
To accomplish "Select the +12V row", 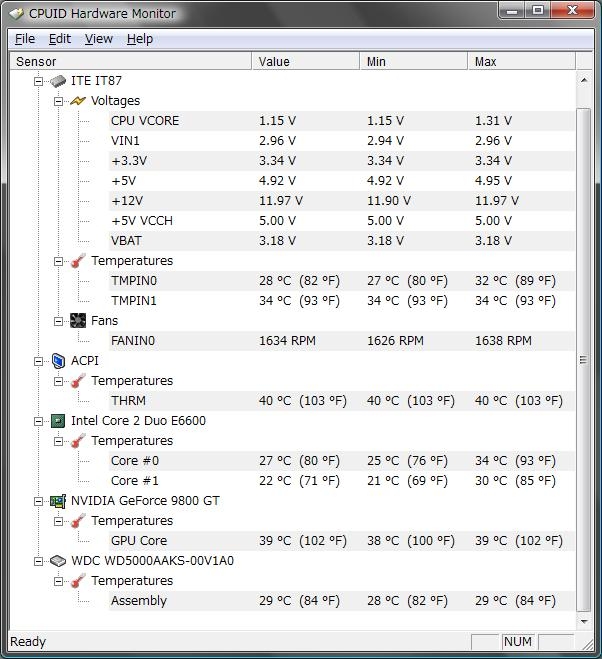I will coord(342,201).
